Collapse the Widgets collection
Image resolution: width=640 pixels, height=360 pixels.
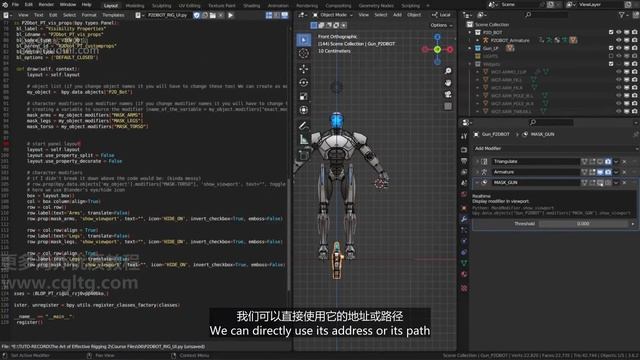coord(470,64)
